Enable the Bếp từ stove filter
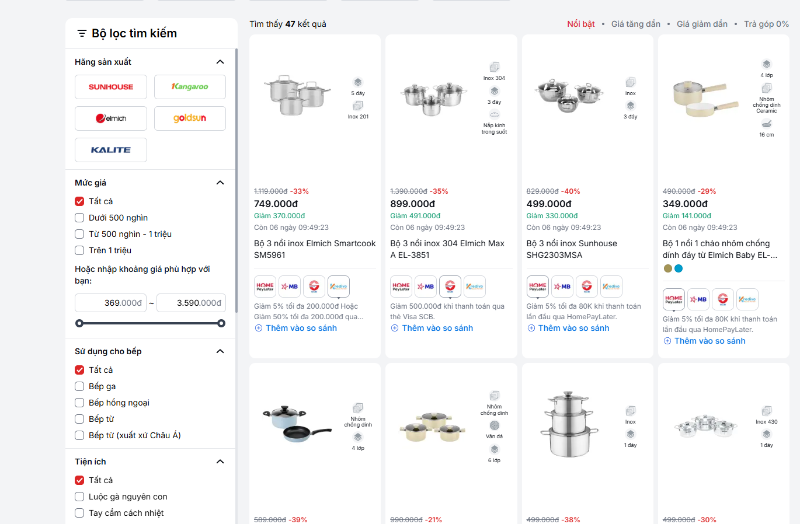 [x=80, y=419]
